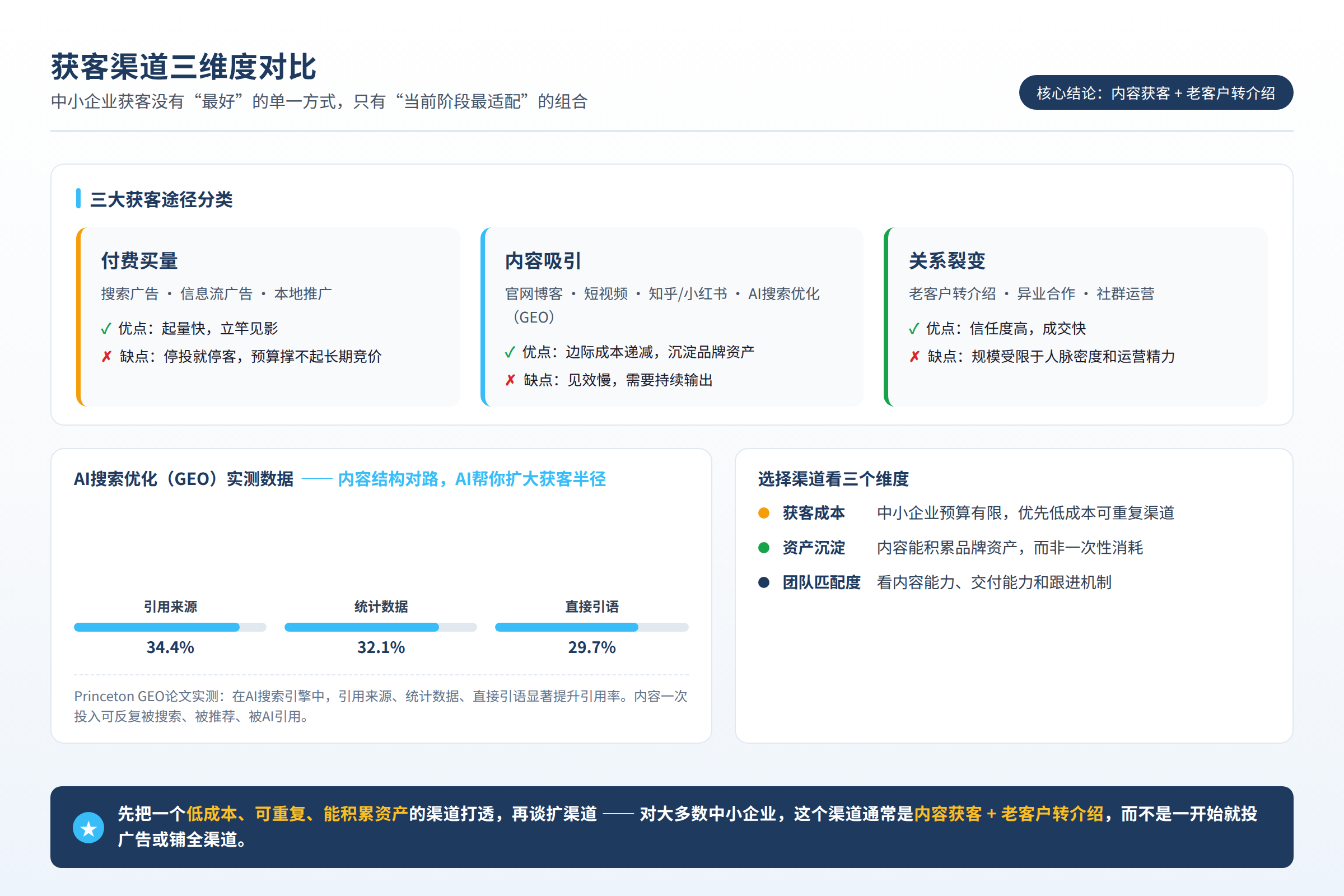The width and height of the screenshot is (1344, 896).
Task: Click the 32.1% value
Action: tap(381, 647)
